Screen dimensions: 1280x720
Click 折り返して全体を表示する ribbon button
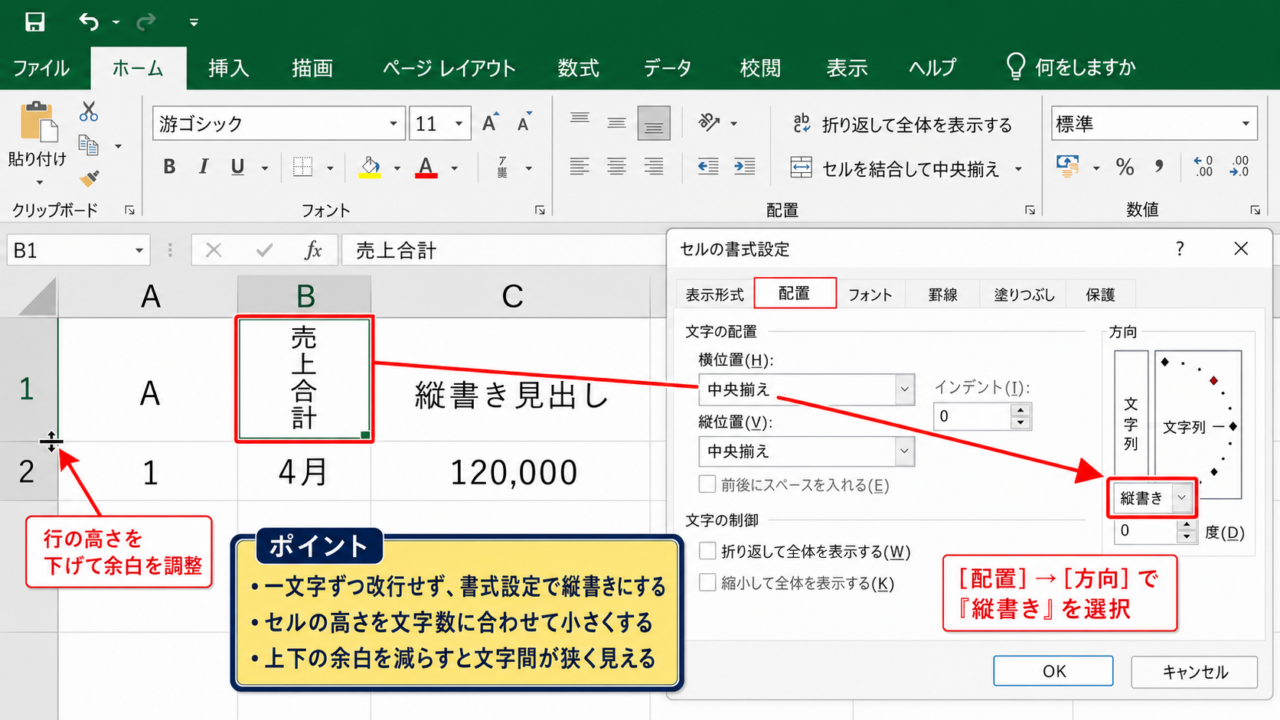point(902,124)
